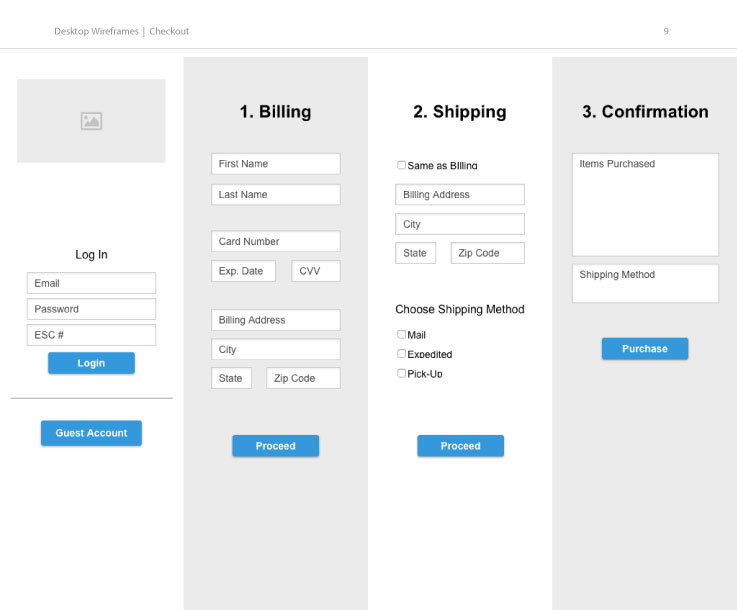Click Proceed under the Billing form
Viewport: 737px width, 610px height.
coord(275,446)
